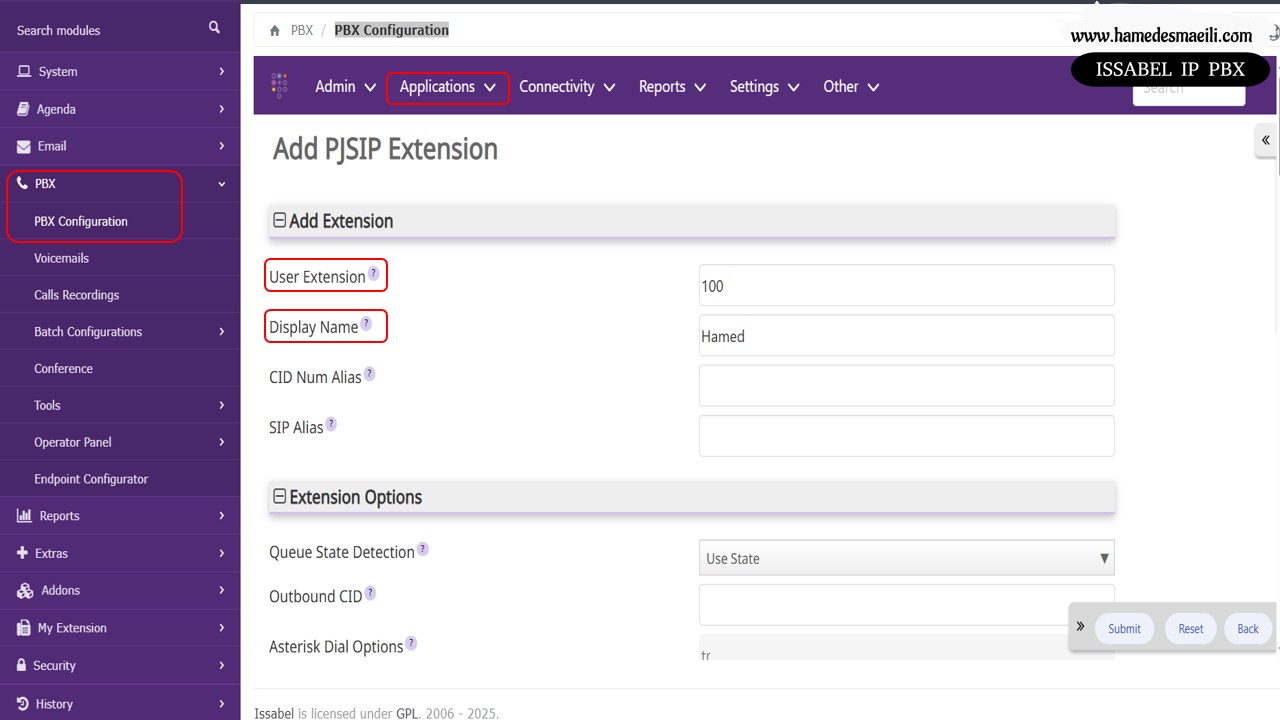Open the Applications menu

tap(447, 87)
